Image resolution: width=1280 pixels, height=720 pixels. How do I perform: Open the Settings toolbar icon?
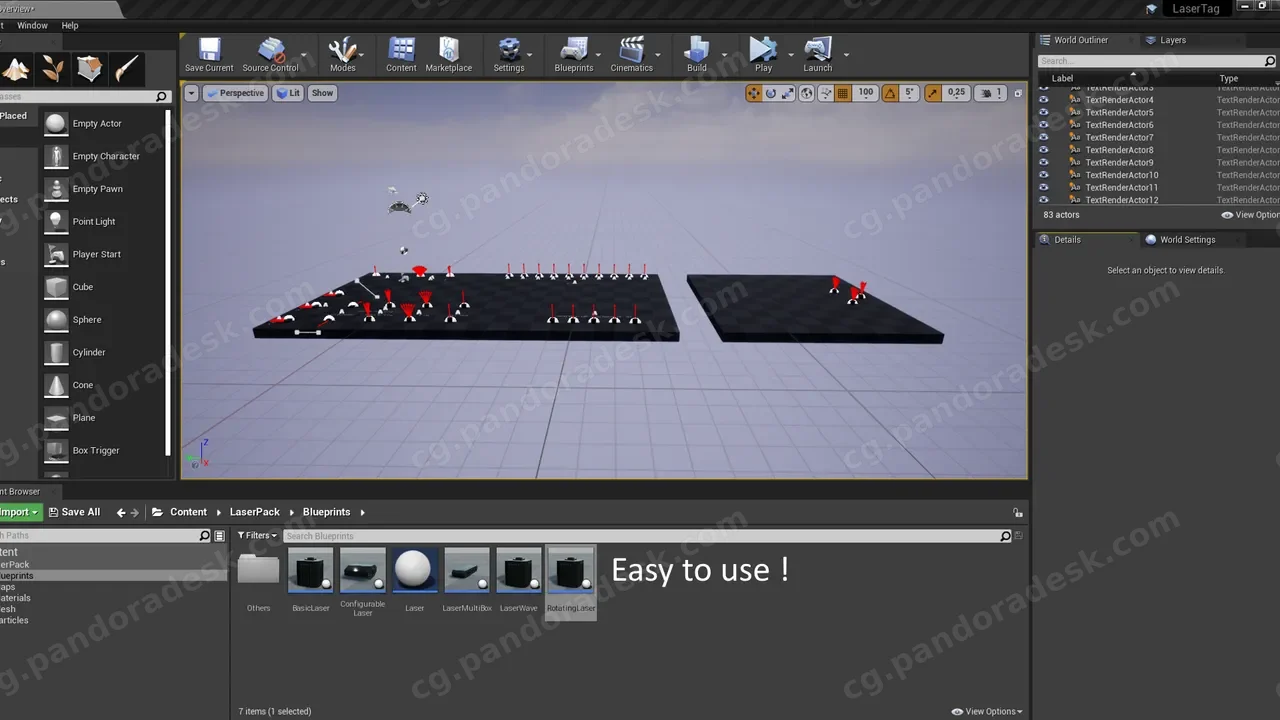tap(509, 54)
